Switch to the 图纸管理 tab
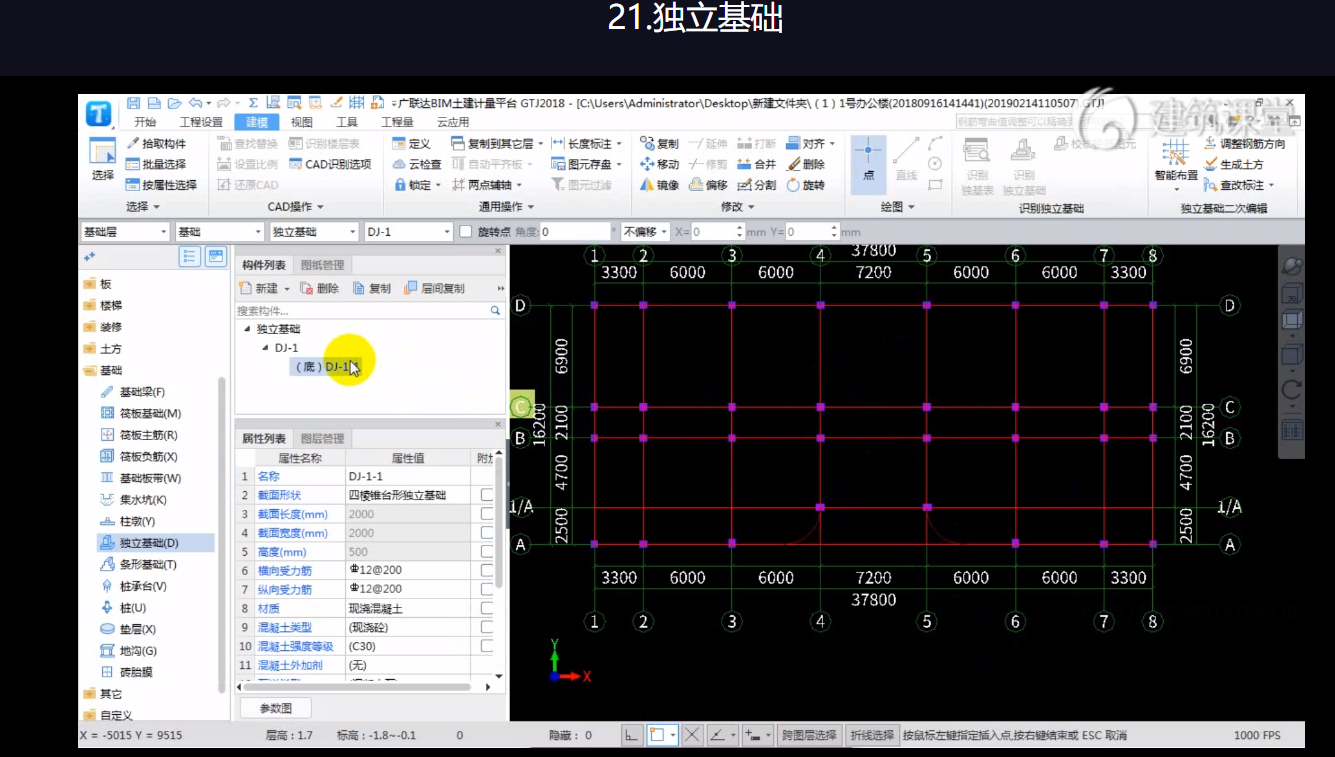Viewport: 1335px width, 757px height. (x=322, y=265)
